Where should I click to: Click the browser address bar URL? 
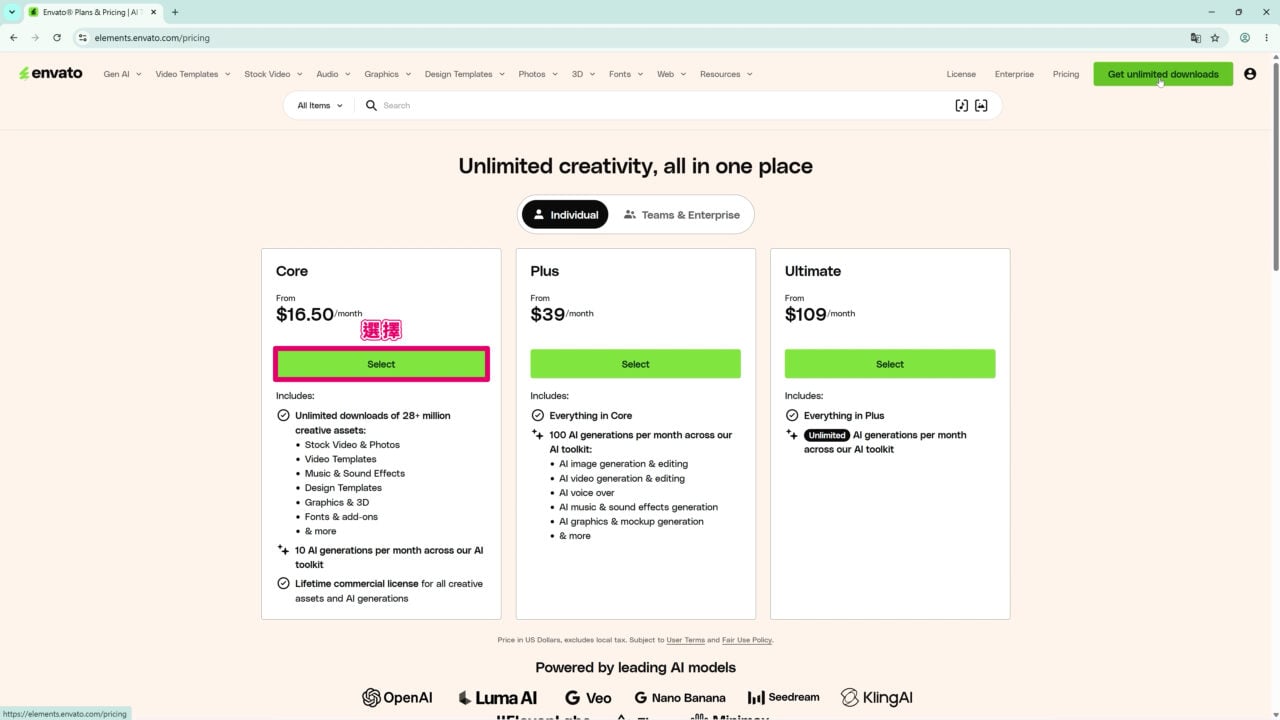pos(152,38)
